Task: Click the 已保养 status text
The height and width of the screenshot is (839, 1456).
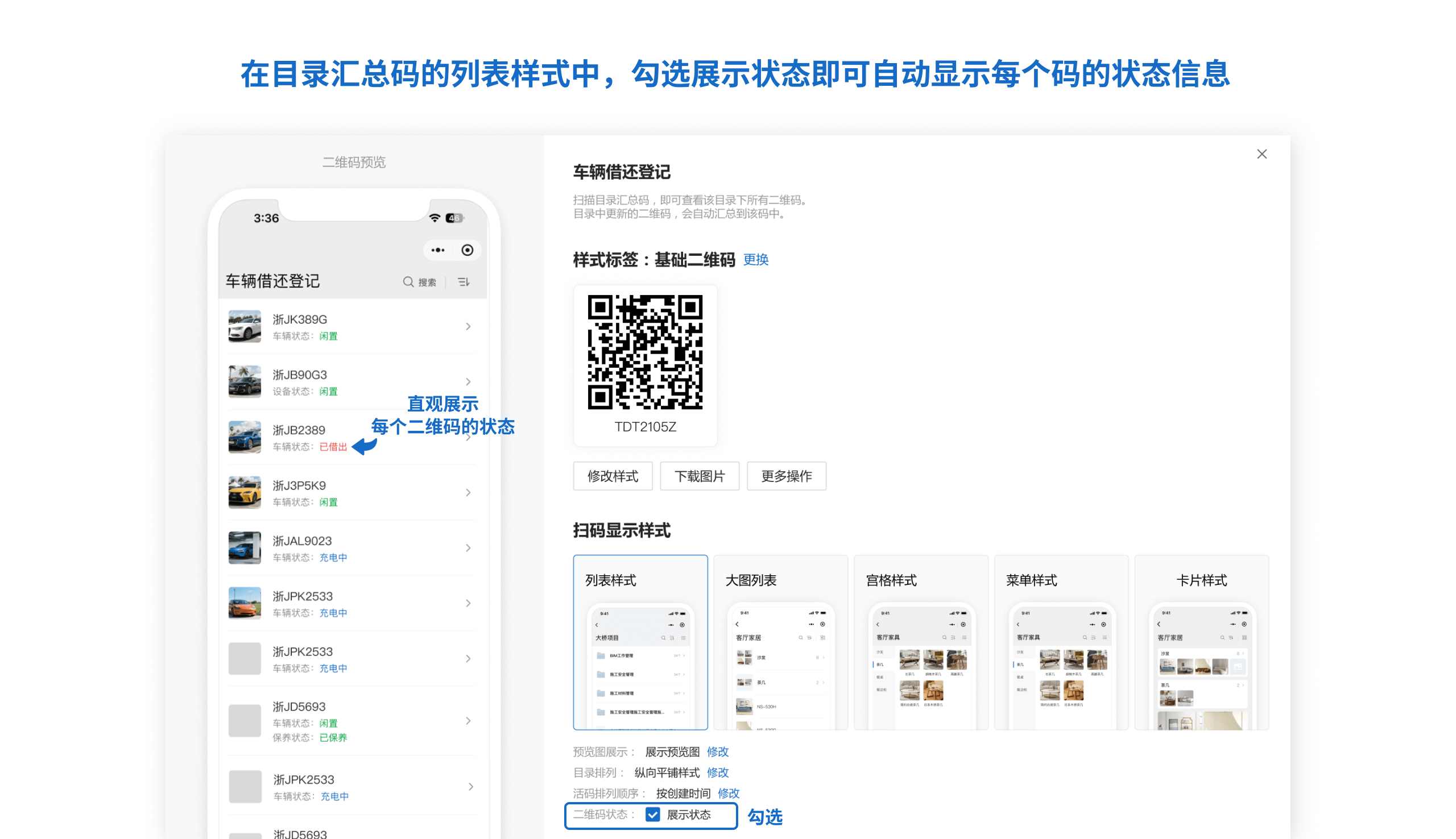Action: pyautogui.click(x=333, y=738)
